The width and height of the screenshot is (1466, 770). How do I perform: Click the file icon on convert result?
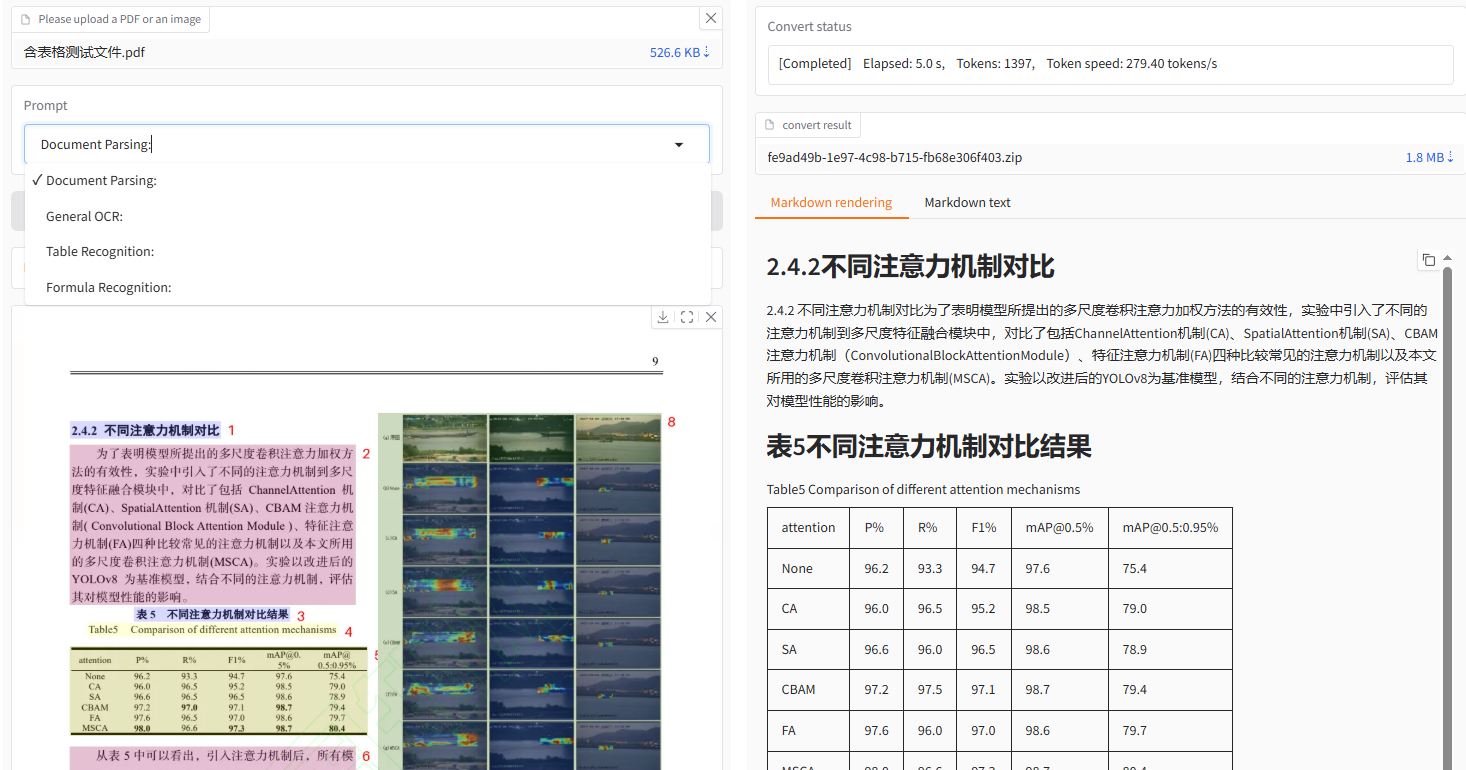point(768,124)
